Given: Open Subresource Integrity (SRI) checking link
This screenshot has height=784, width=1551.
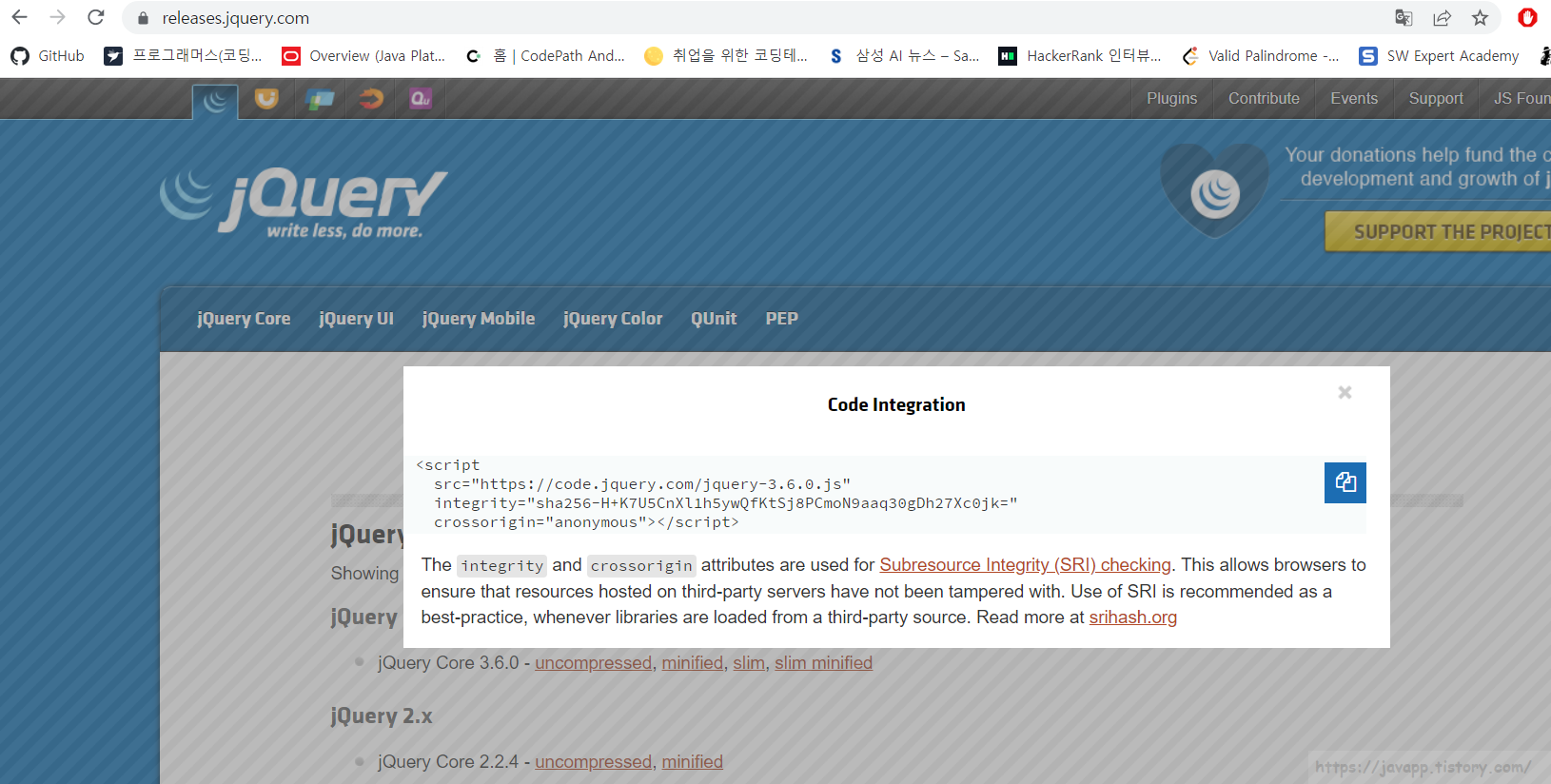Looking at the screenshot, I should pyautogui.click(x=1025, y=565).
